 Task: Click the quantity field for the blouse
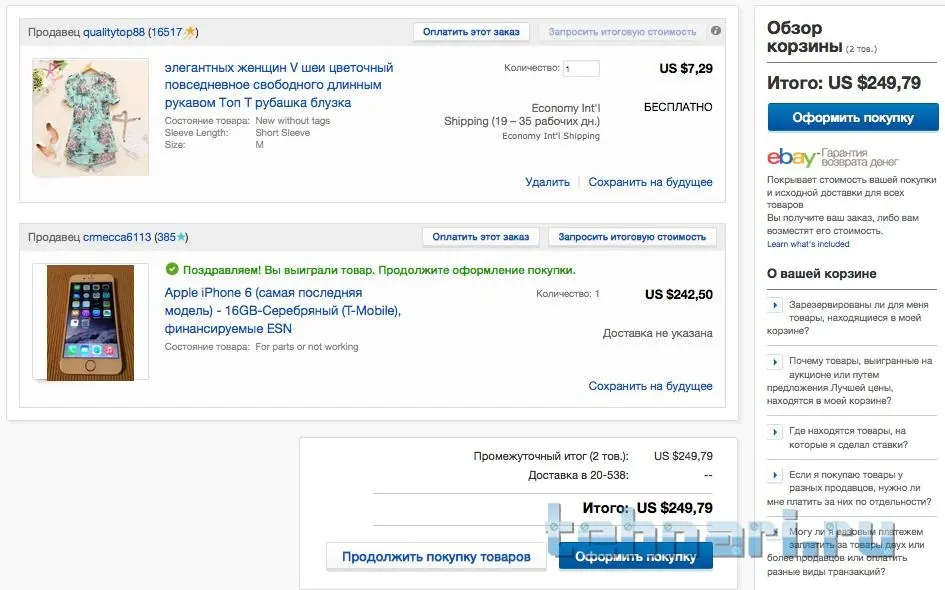[581, 69]
